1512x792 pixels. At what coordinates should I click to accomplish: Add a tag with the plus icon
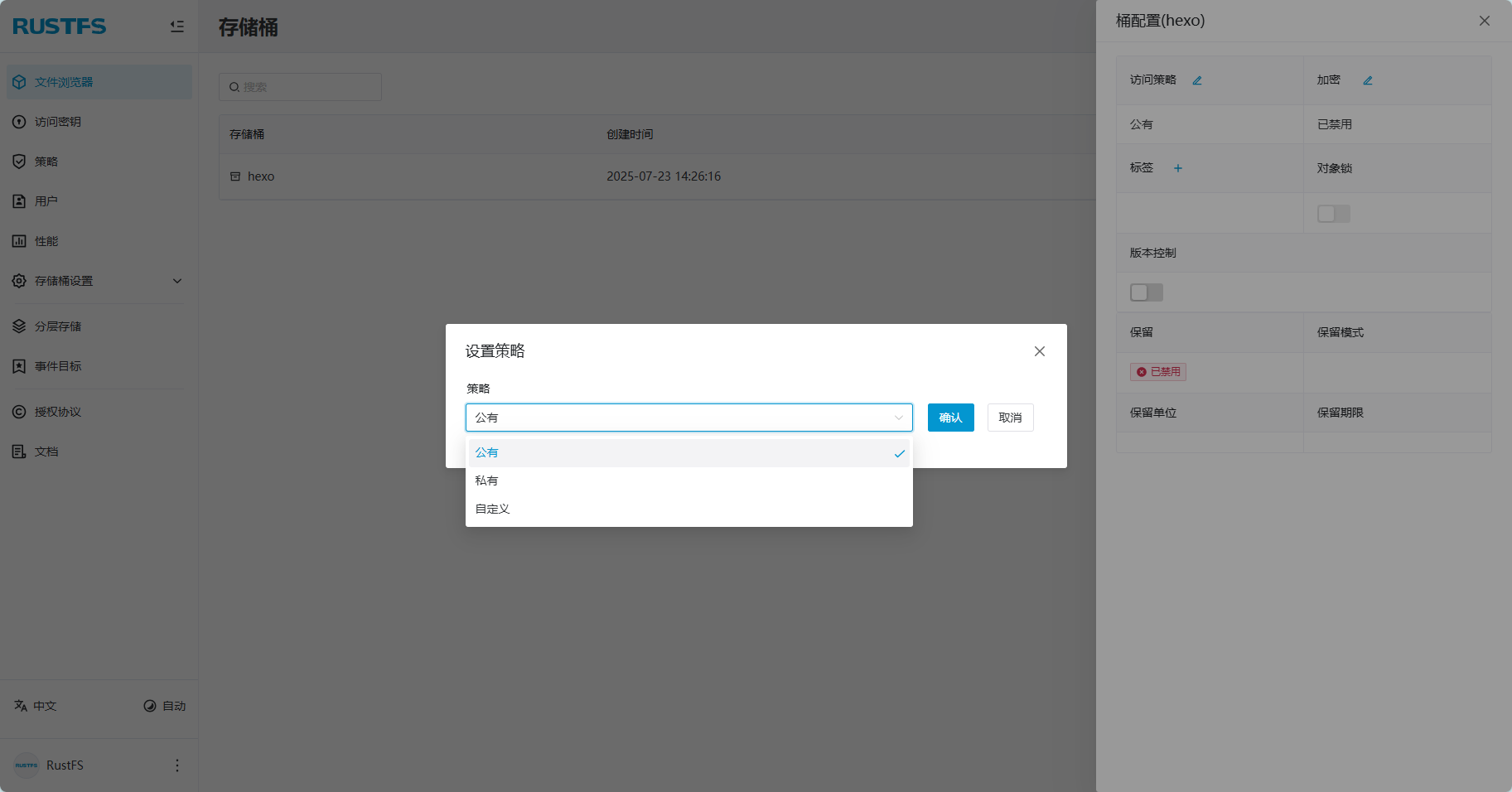pyautogui.click(x=1177, y=168)
